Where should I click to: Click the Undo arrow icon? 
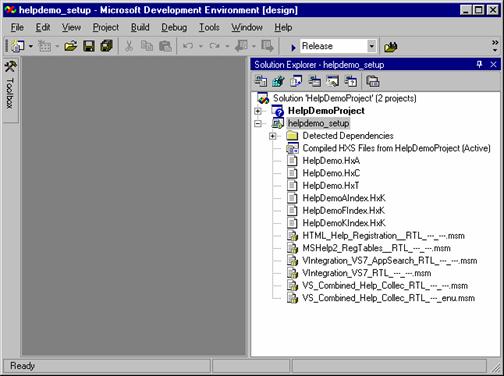(188, 46)
